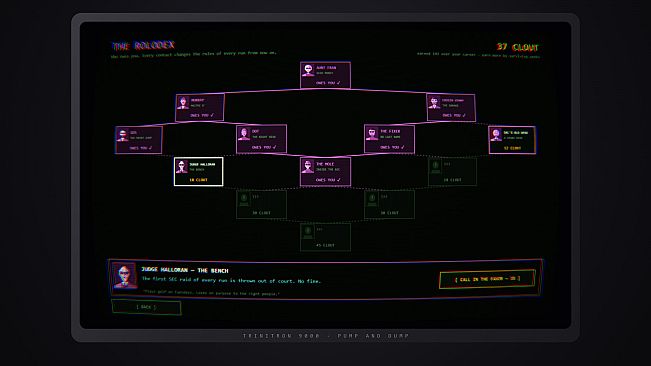Click large Judge Halloran portrait in detail panel
Image resolution: width=651 pixels, height=366 pixels.
[124, 276]
